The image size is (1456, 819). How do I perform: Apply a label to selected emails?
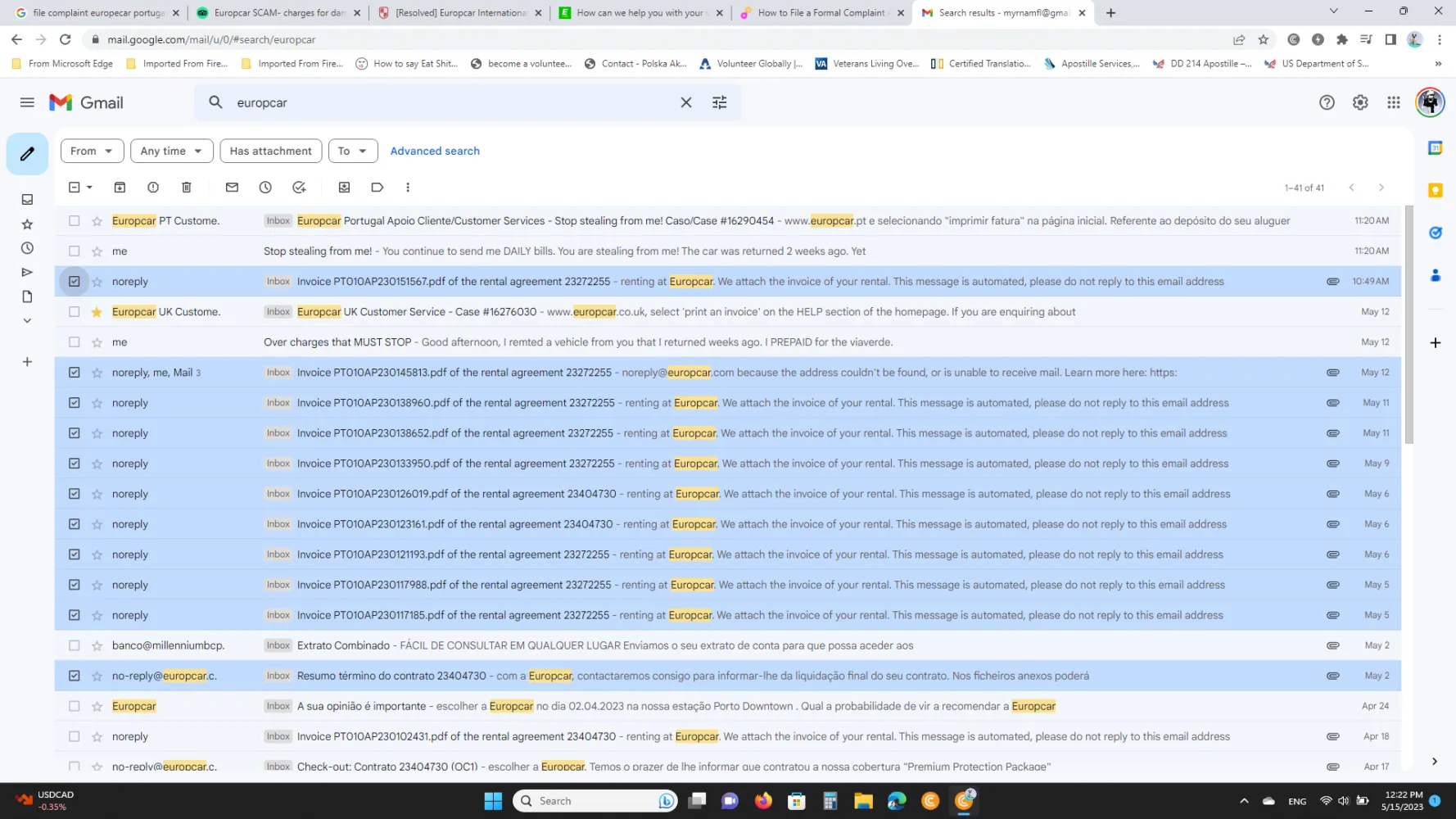point(378,188)
